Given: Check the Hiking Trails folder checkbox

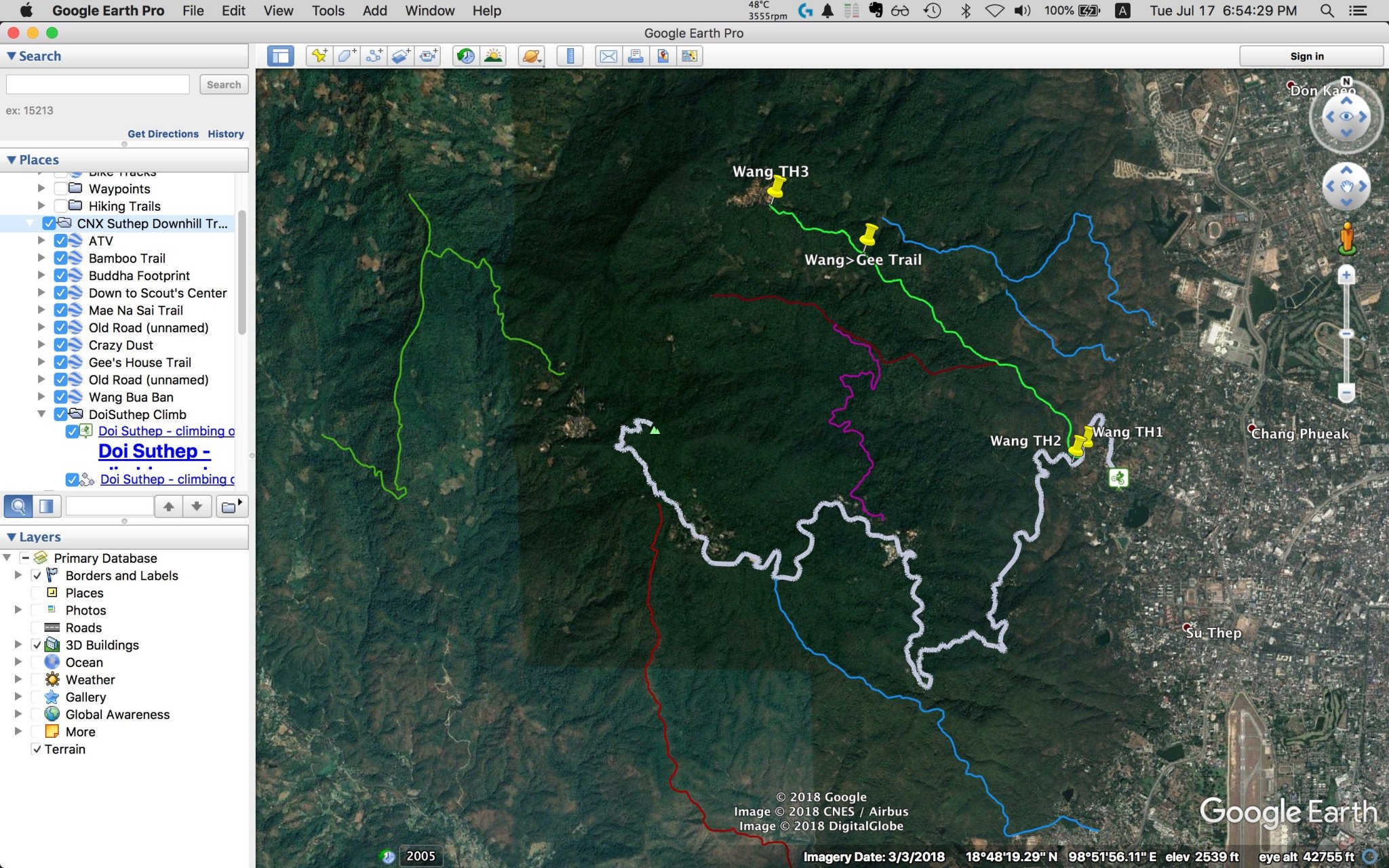Looking at the screenshot, I should pos(60,206).
